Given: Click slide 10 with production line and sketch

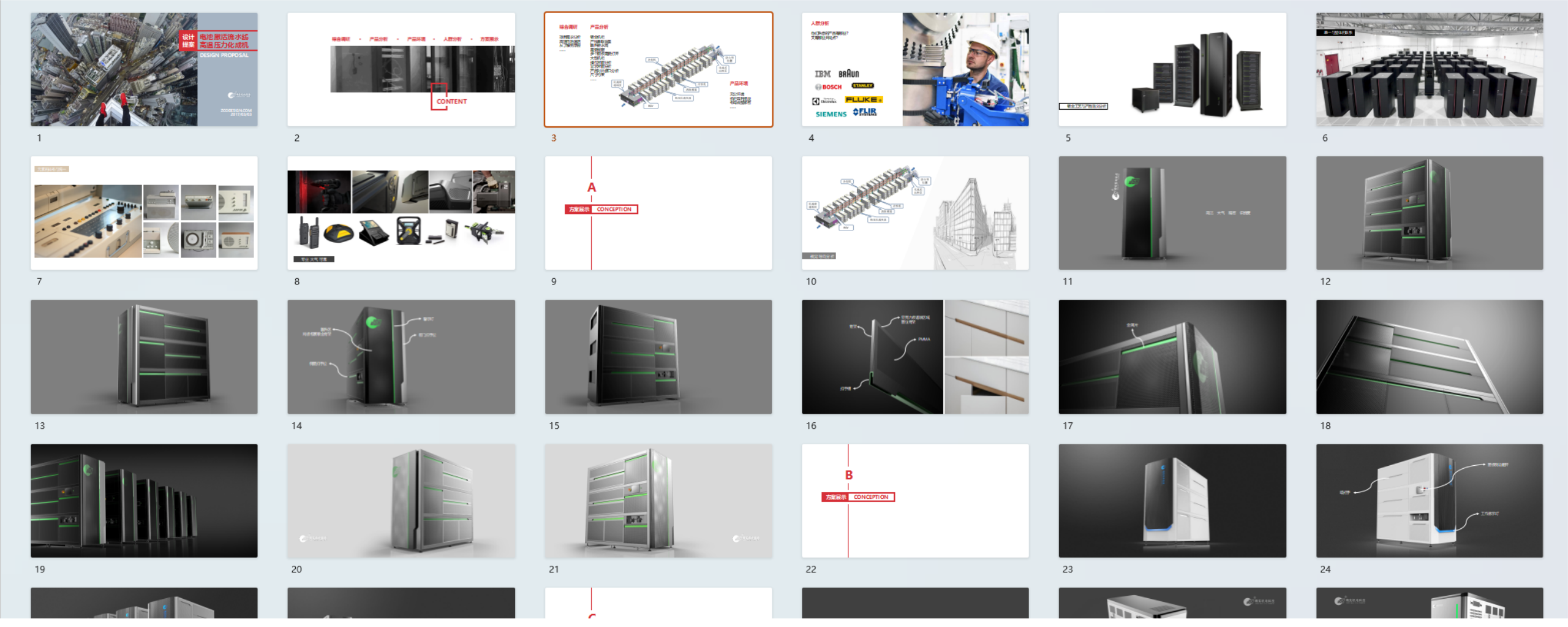Looking at the screenshot, I should (914, 213).
